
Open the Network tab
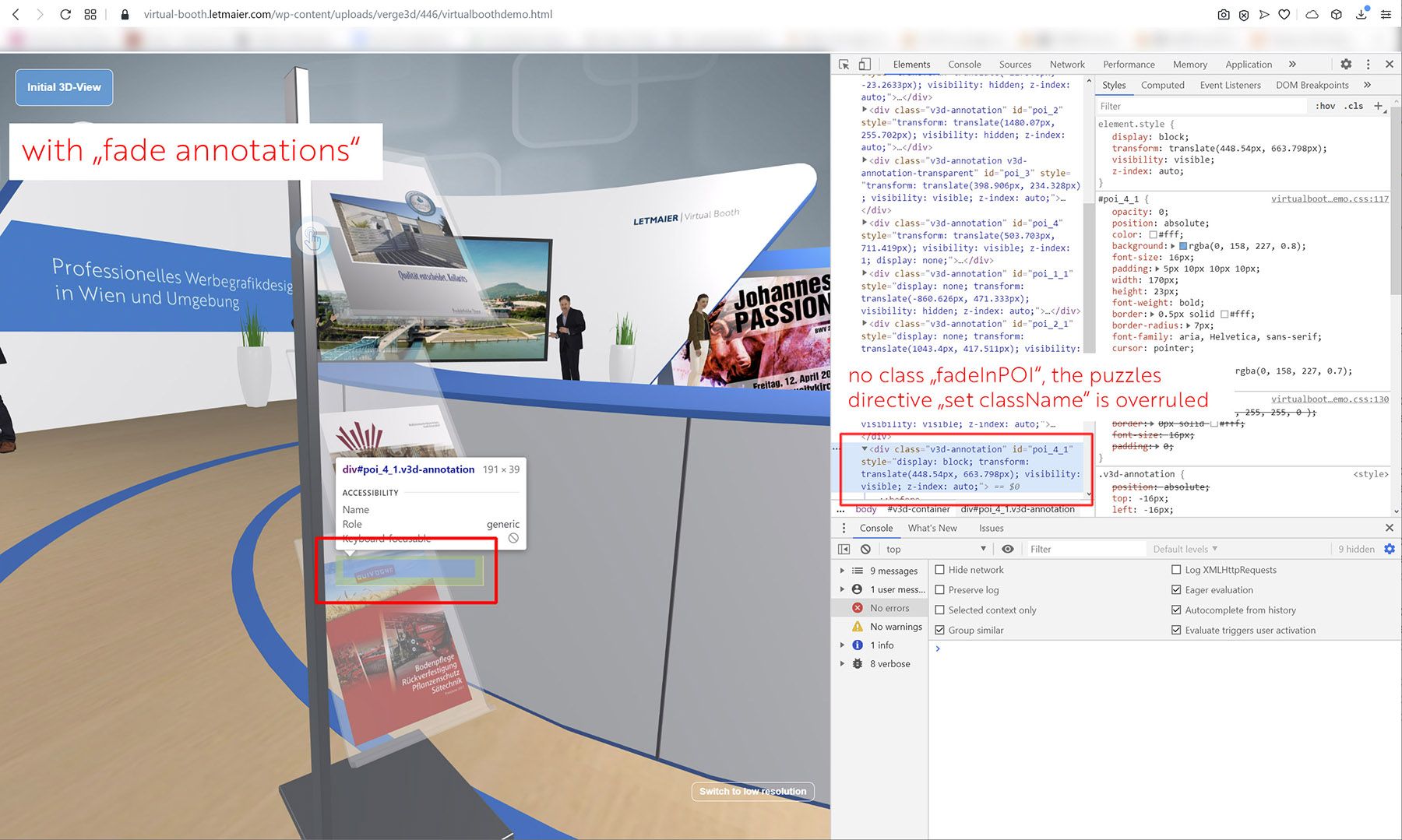pyautogui.click(x=1067, y=65)
